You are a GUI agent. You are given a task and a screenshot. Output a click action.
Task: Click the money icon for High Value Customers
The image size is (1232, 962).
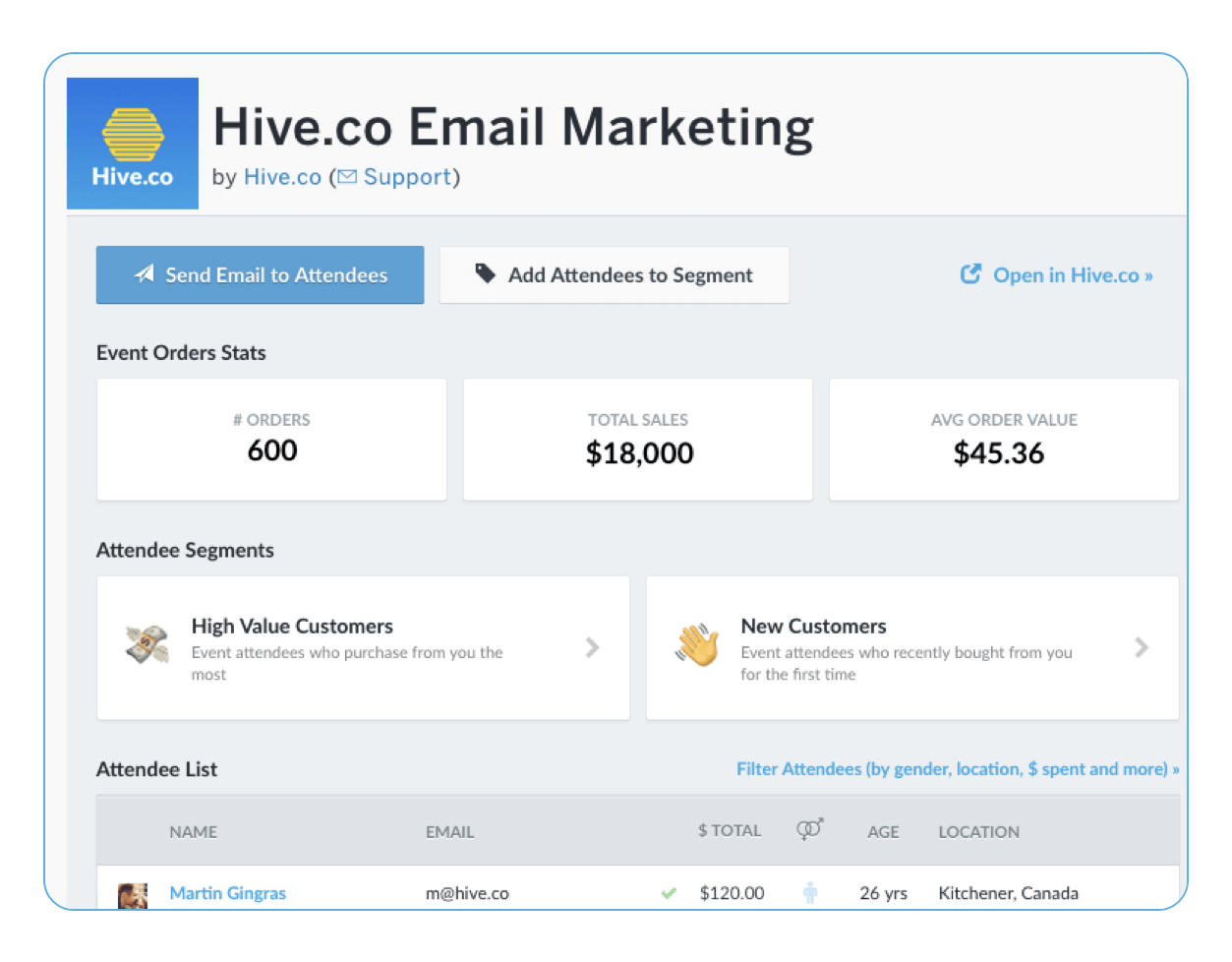147,645
